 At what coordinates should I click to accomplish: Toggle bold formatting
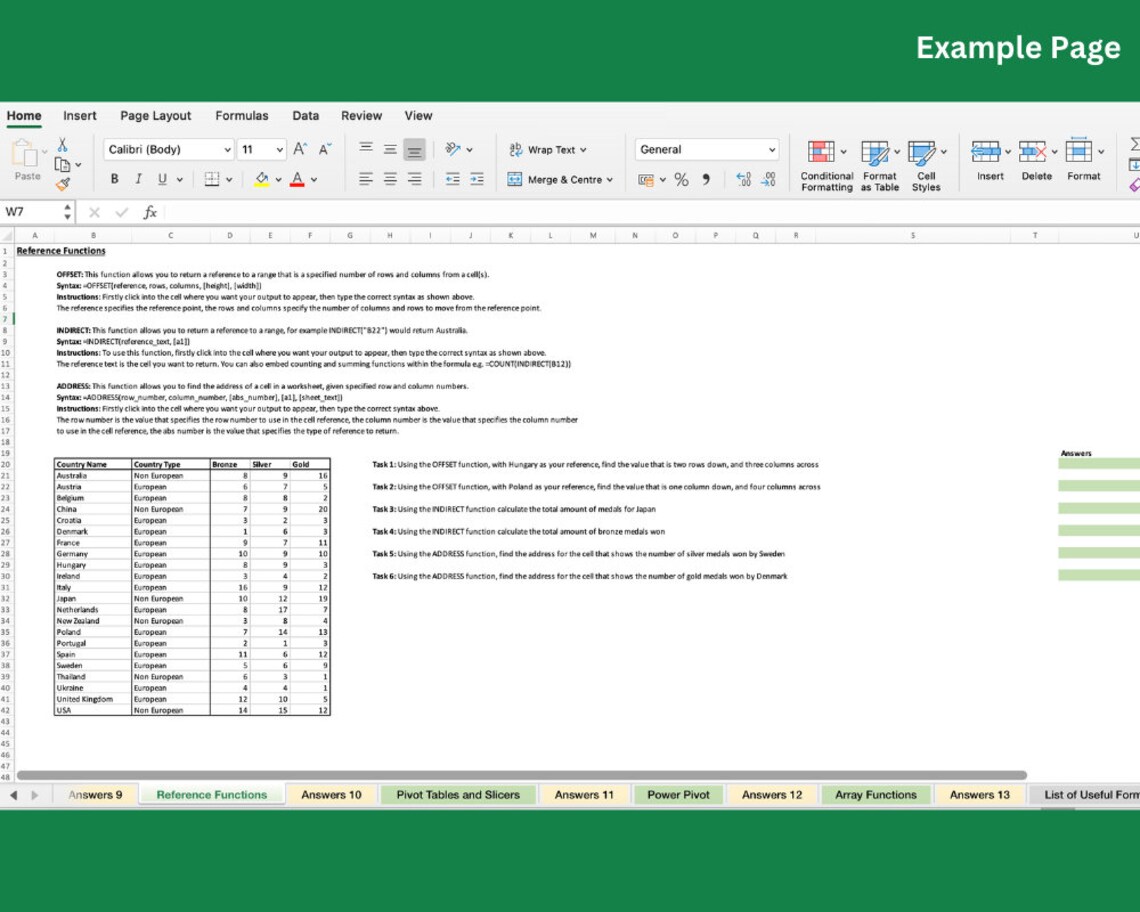114,177
